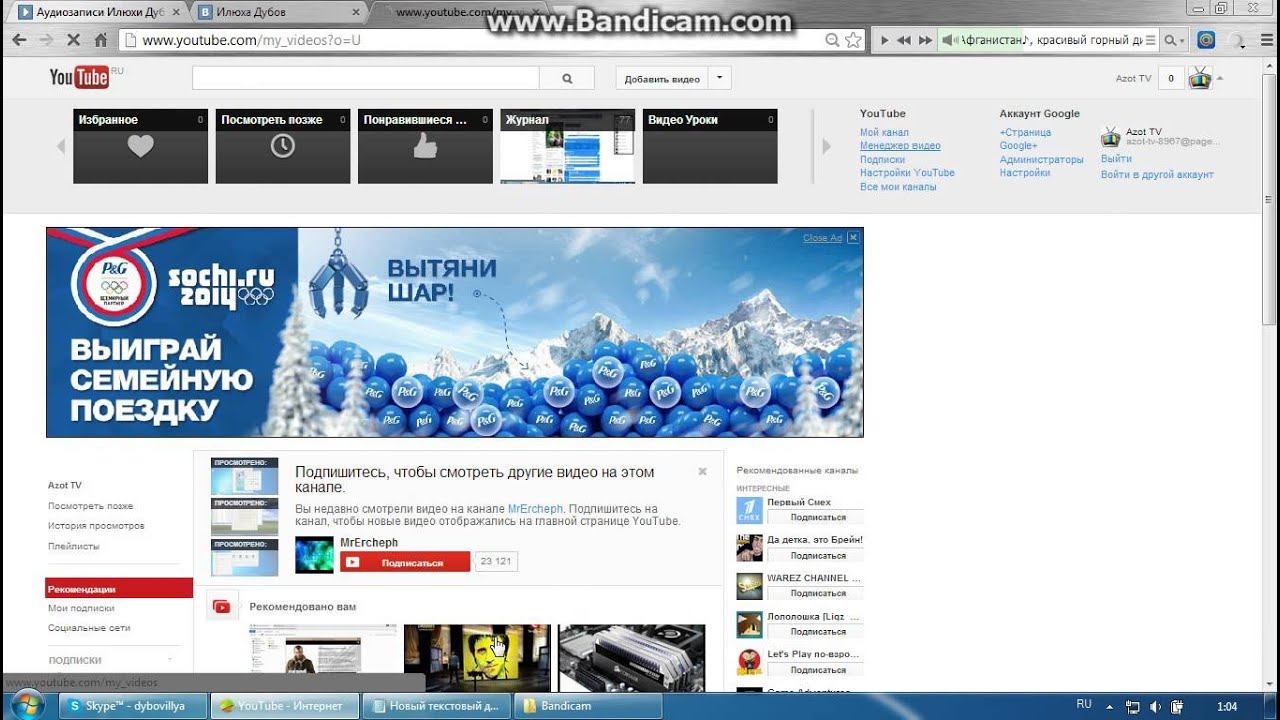Skip to next track in music extension
Screen dimensions: 1280x720
(x=925, y=40)
